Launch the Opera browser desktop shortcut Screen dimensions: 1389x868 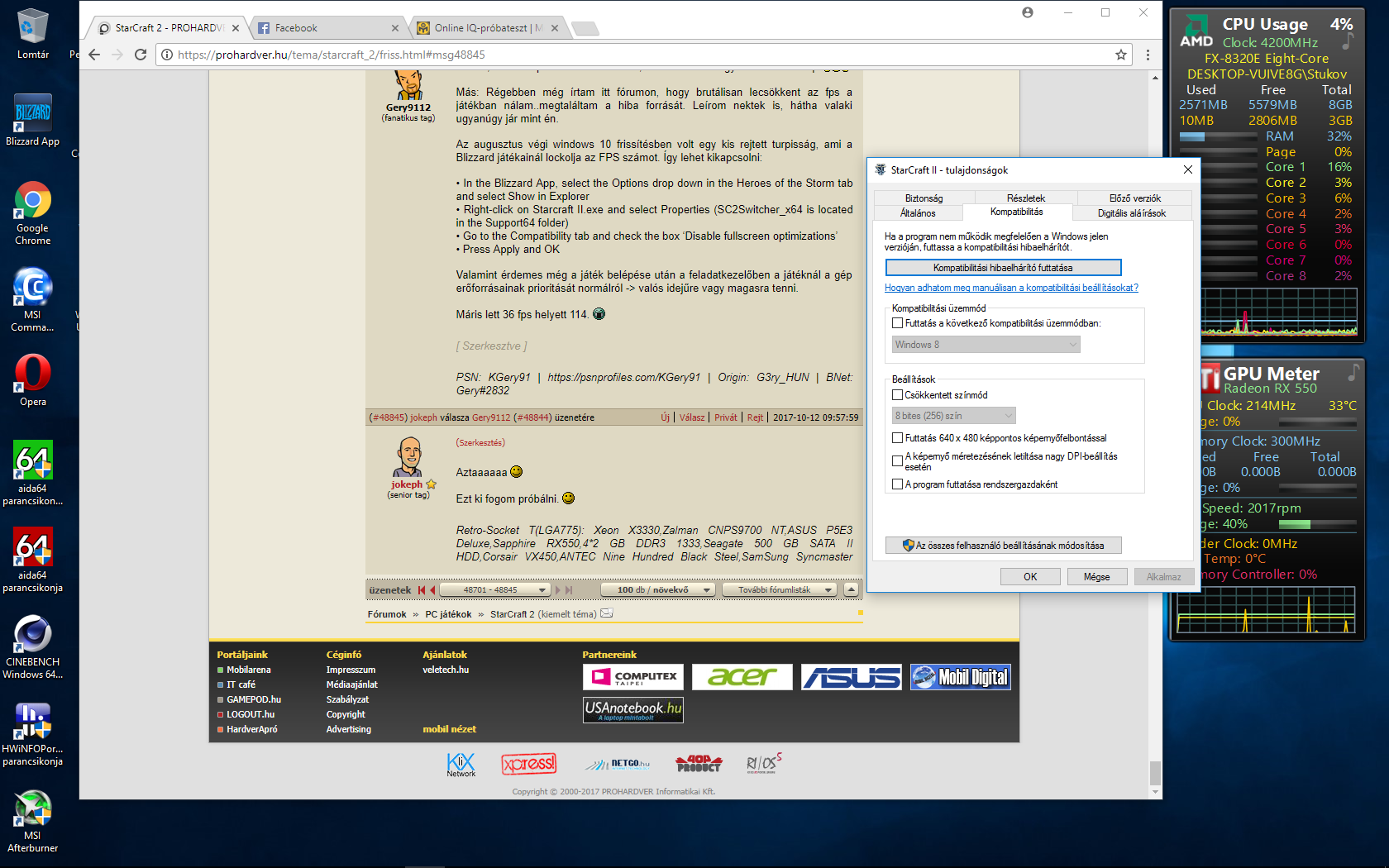click(33, 381)
